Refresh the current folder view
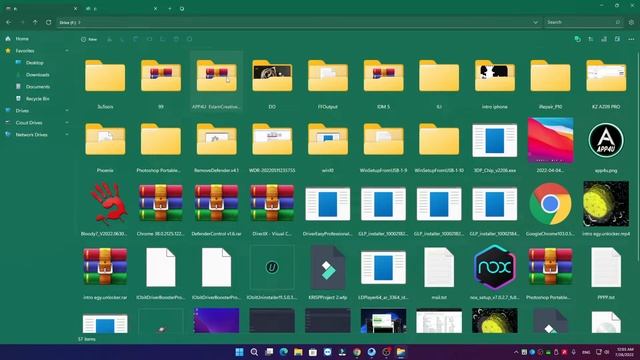This screenshot has height=360, width=640. 49,22
